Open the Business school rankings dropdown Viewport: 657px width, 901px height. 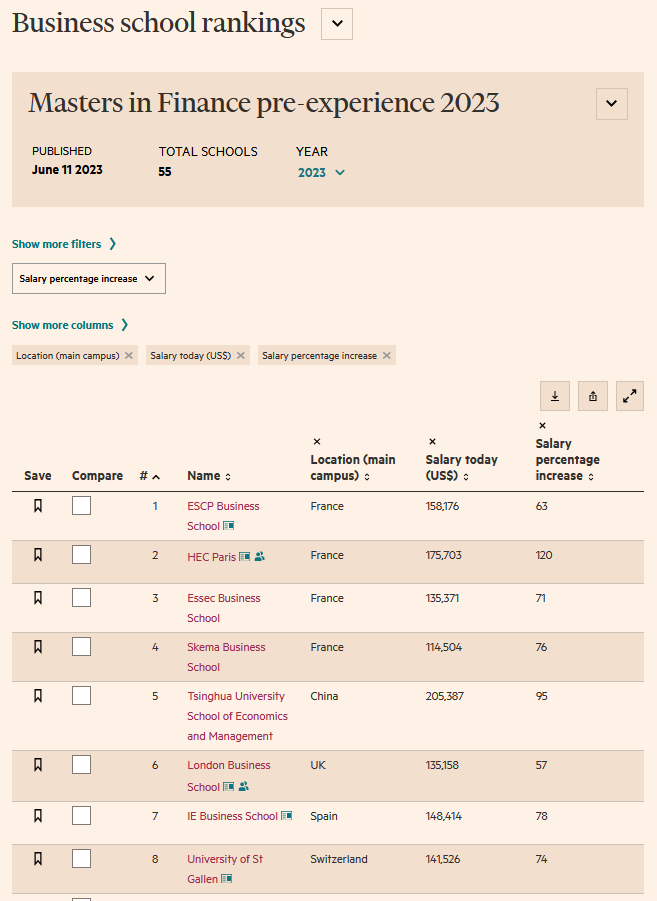[337, 24]
